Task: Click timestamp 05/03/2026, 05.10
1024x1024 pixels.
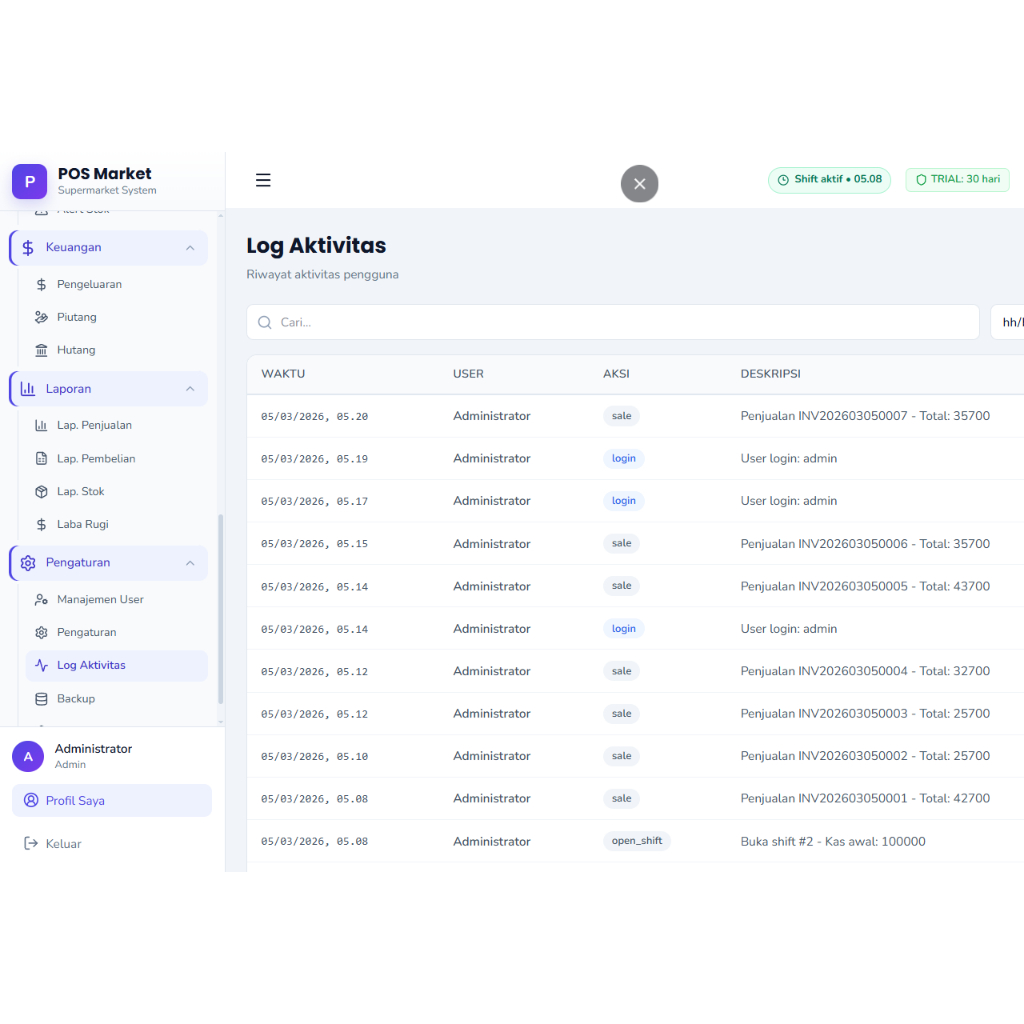Action: [x=315, y=757]
